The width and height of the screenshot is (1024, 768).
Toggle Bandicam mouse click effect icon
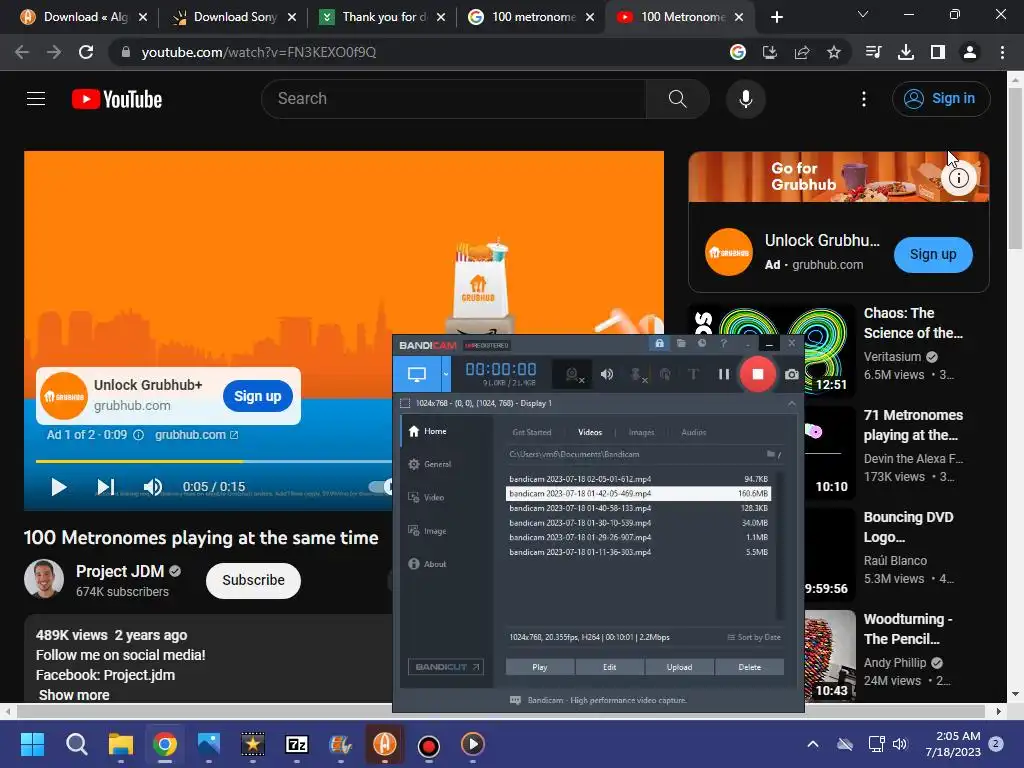[665, 374]
